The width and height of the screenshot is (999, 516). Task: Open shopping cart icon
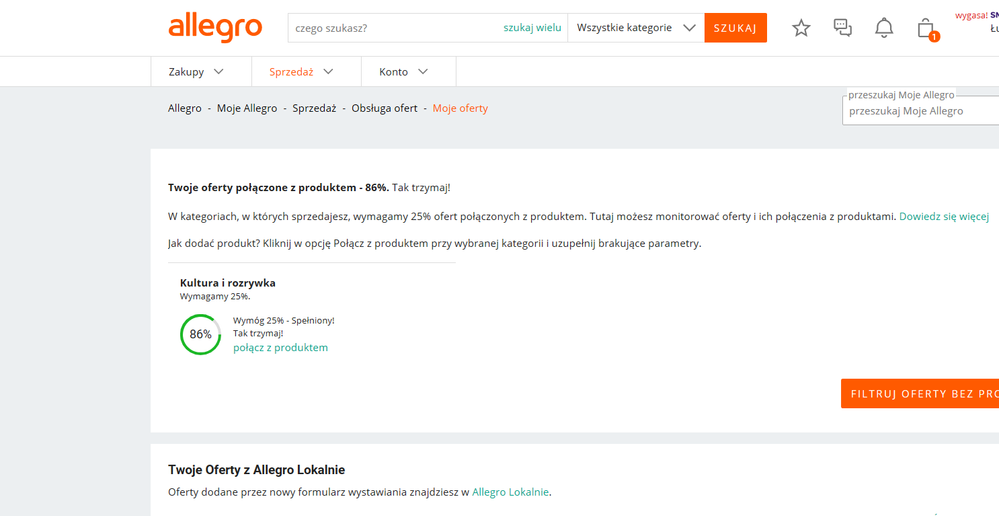coord(926,29)
